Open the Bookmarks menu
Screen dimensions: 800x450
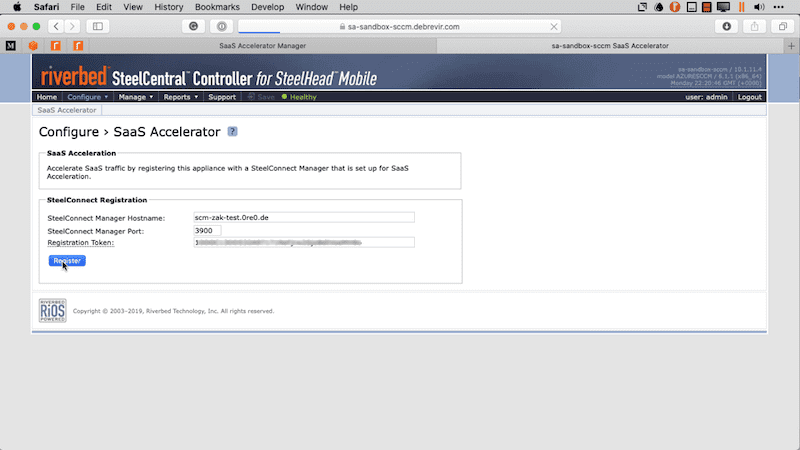pyautogui.click(x=217, y=7)
